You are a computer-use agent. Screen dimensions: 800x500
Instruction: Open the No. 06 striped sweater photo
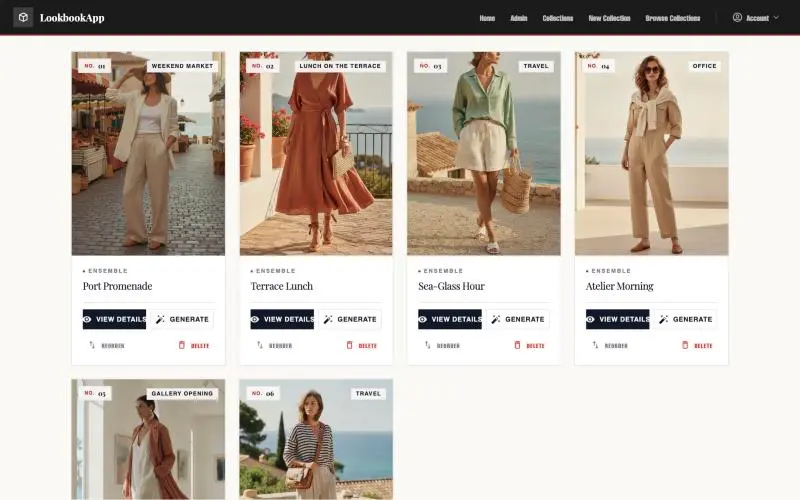pos(316,439)
